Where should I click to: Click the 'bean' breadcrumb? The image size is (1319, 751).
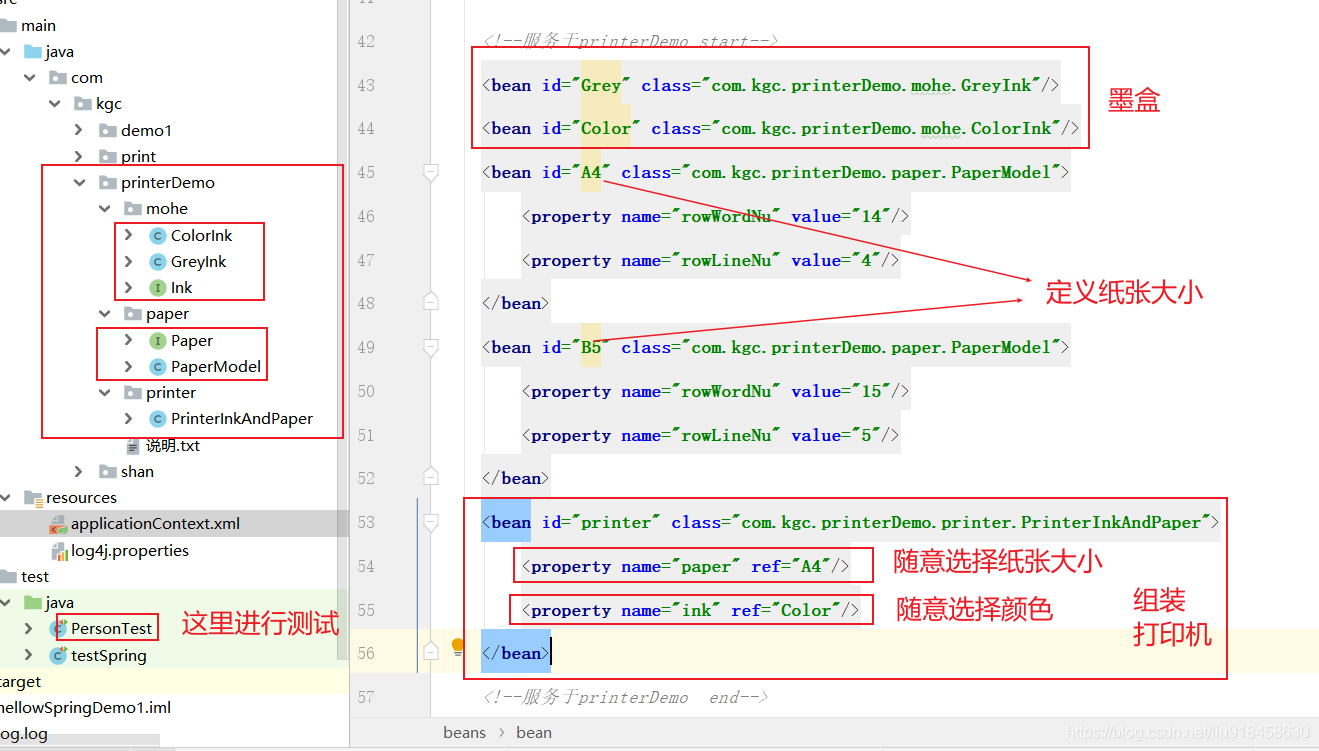click(534, 733)
